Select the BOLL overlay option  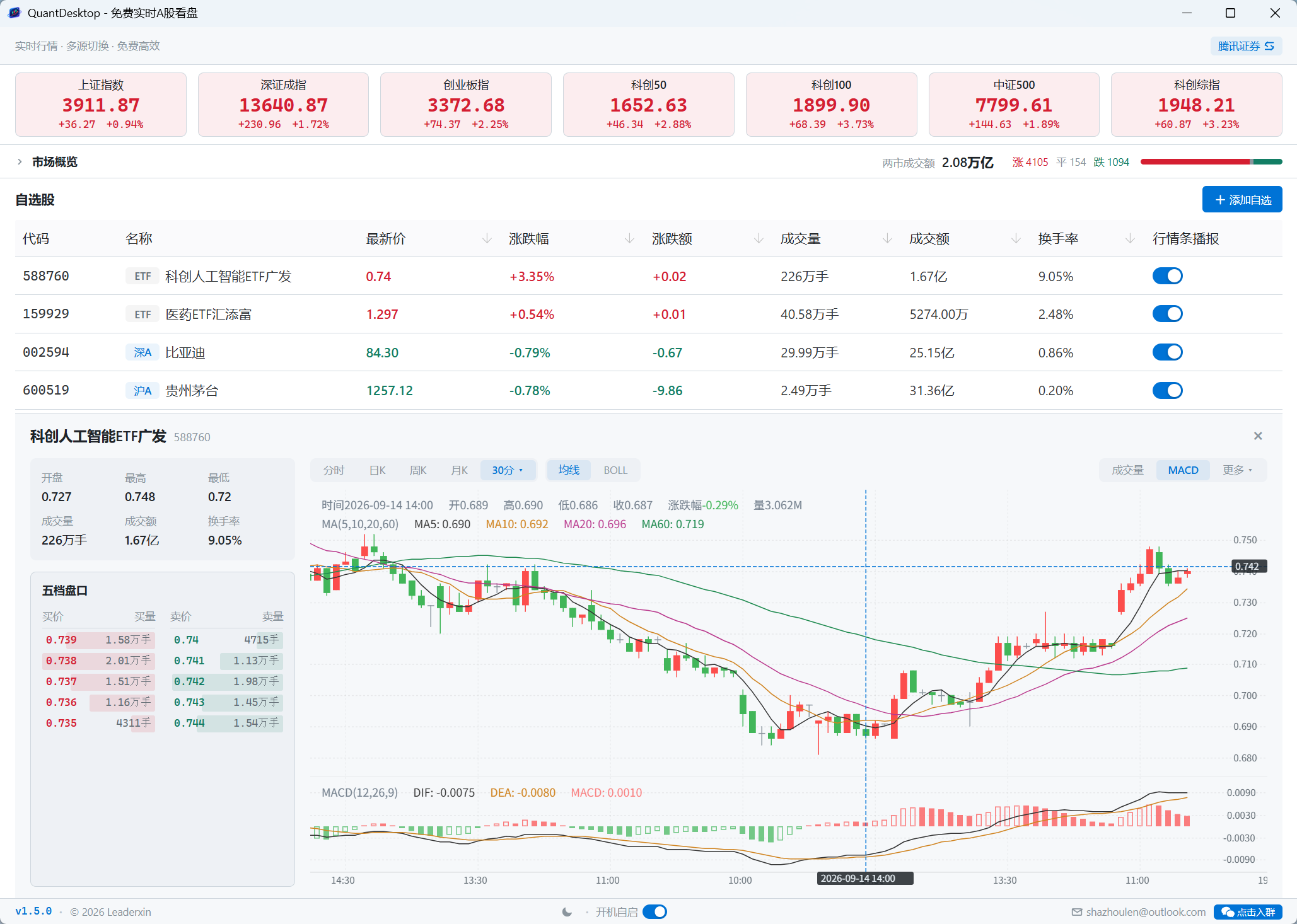point(615,470)
